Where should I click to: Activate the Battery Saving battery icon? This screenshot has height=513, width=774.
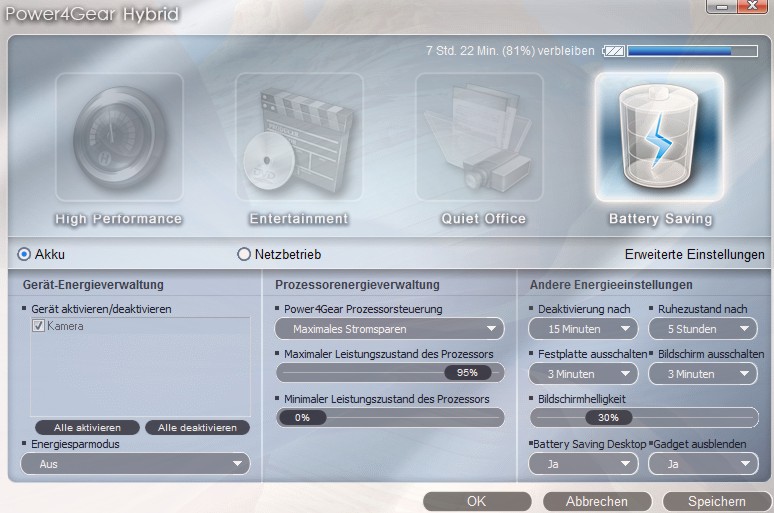click(659, 137)
